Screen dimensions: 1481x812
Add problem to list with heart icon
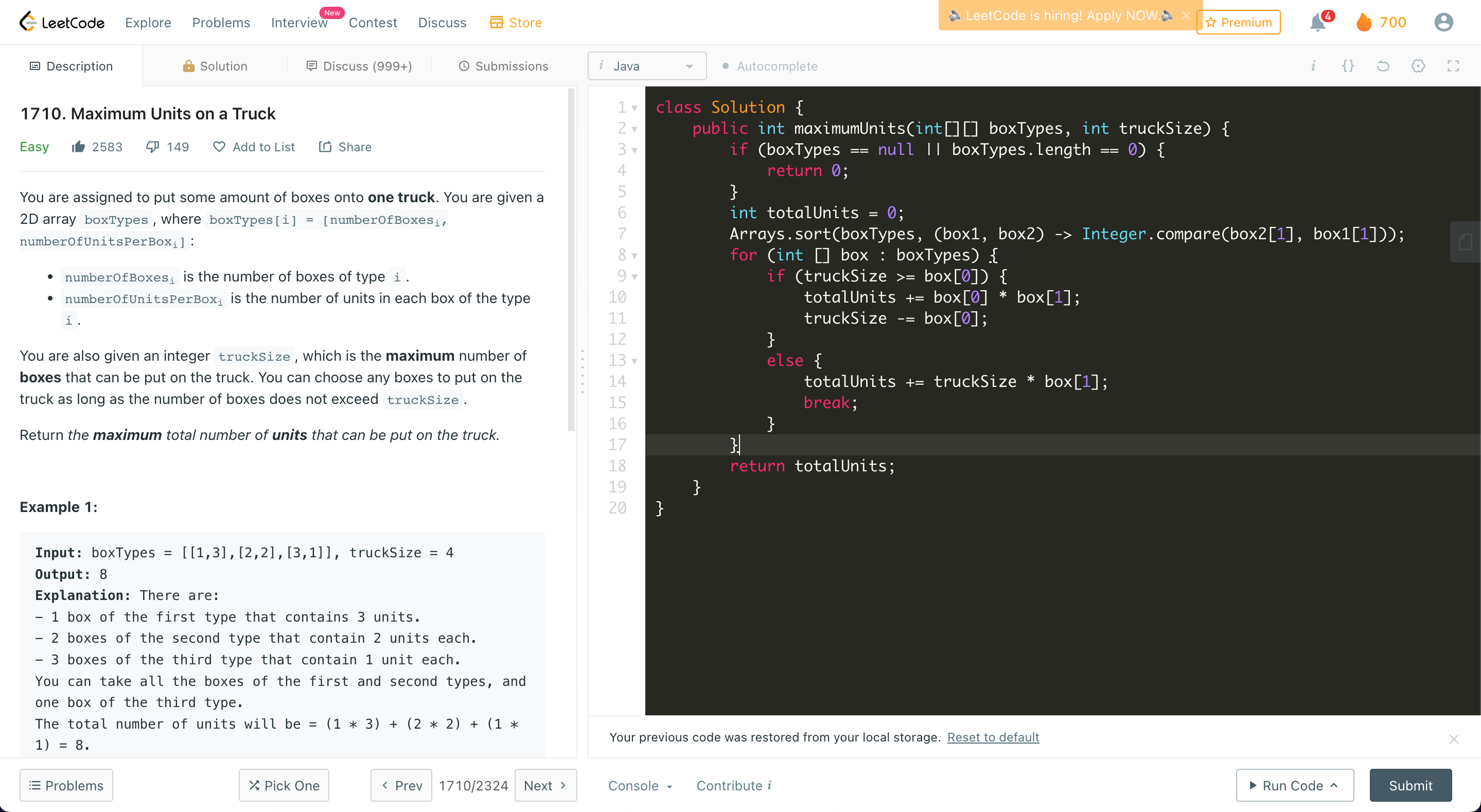219,147
